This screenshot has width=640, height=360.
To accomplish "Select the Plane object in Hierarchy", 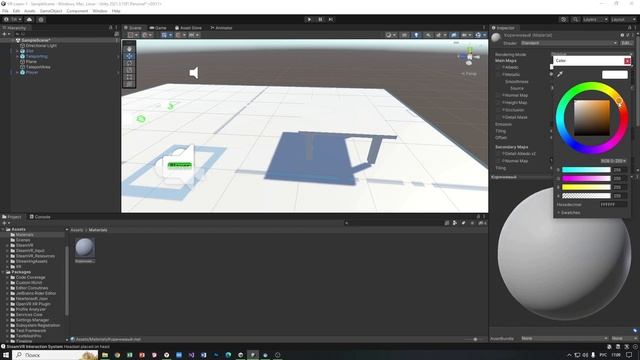I will pos(31,62).
